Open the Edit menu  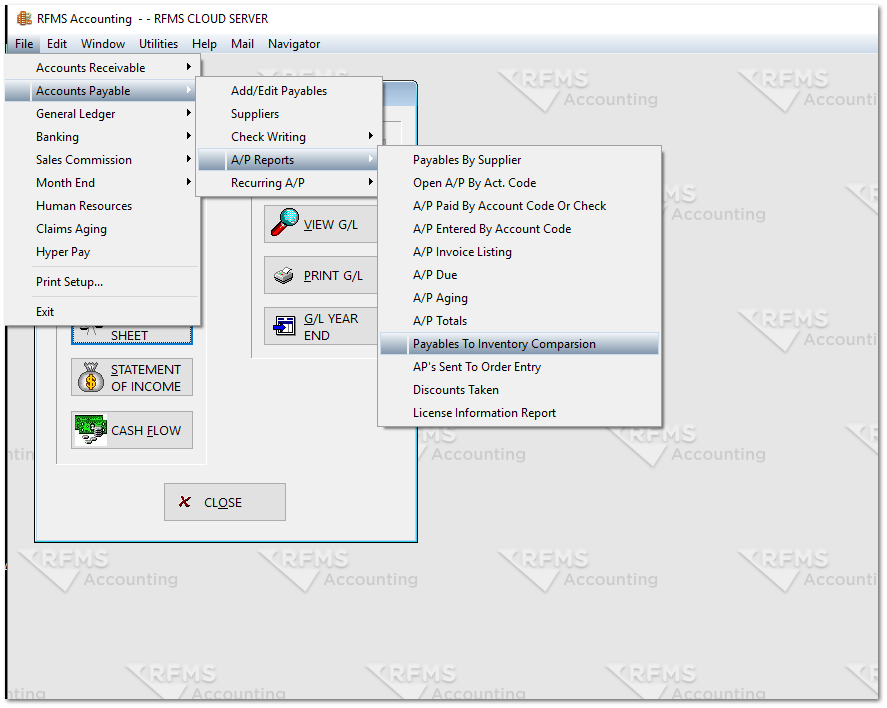click(x=57, y=44)
